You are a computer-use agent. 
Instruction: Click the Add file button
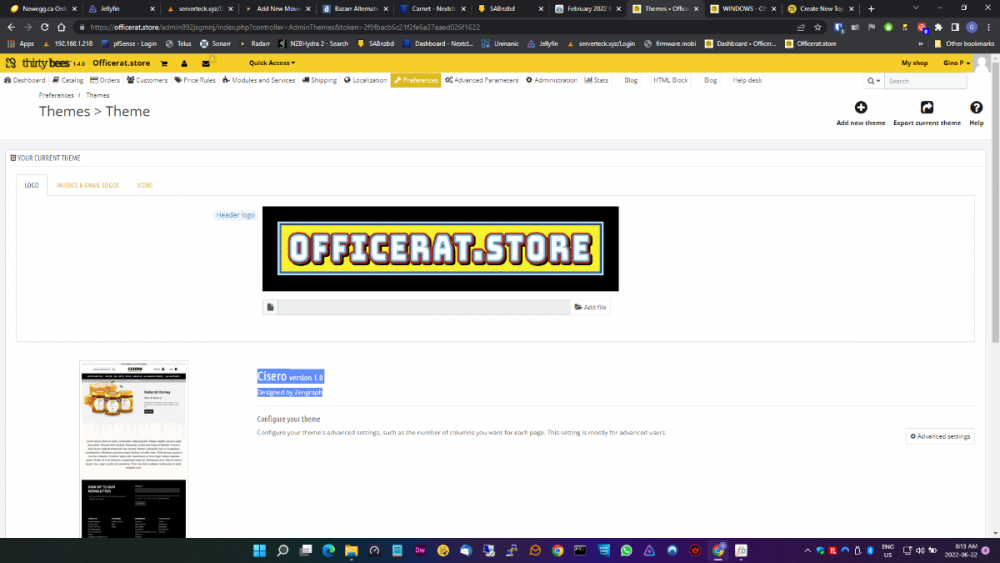click(590, 307)
